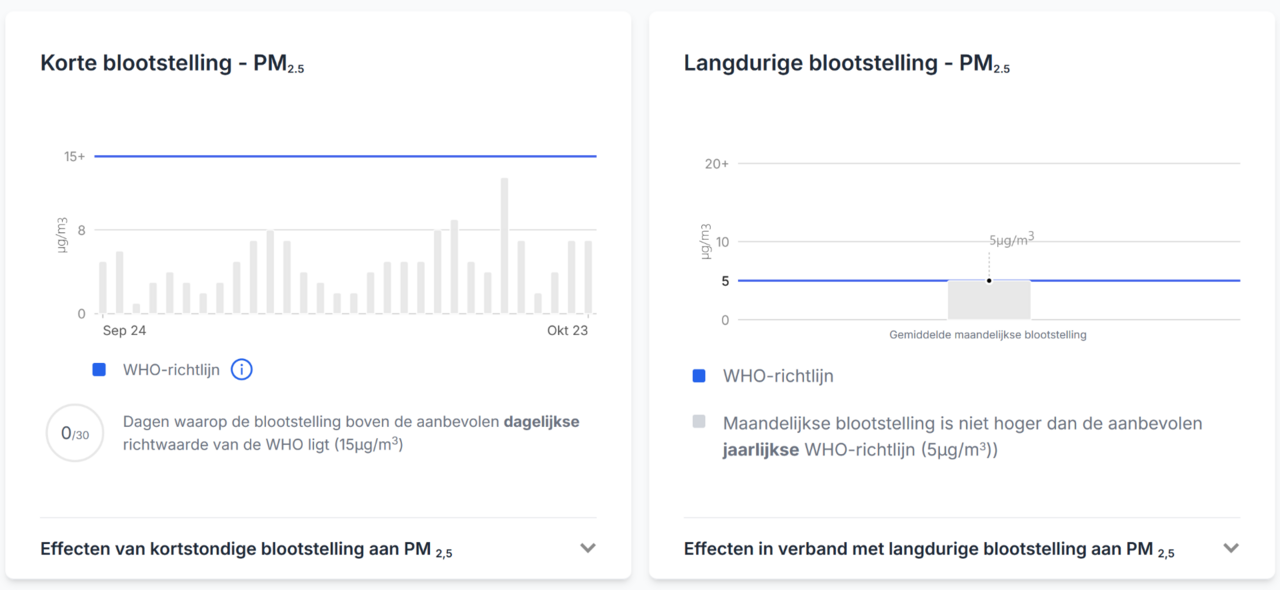
Task: Click the WHO-richtlijn legend label in Korte card
Action: point(171,370)
